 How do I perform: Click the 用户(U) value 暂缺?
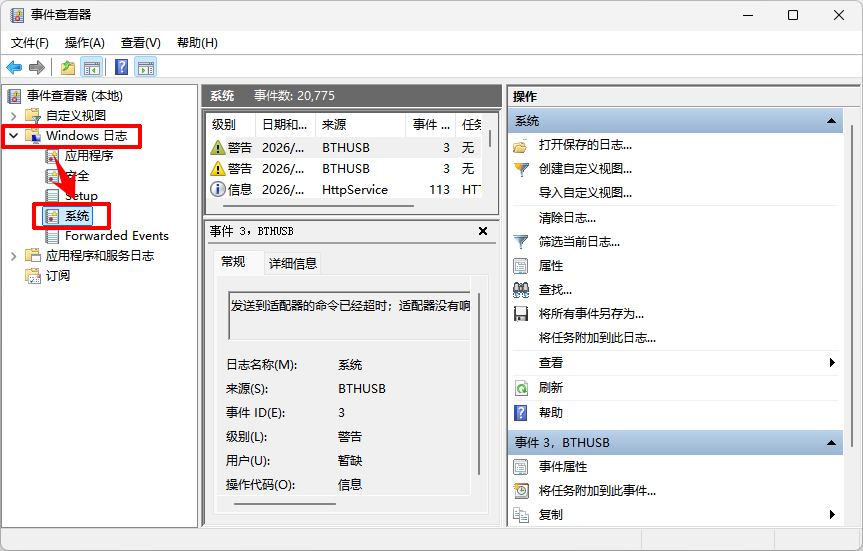(350, 461)
